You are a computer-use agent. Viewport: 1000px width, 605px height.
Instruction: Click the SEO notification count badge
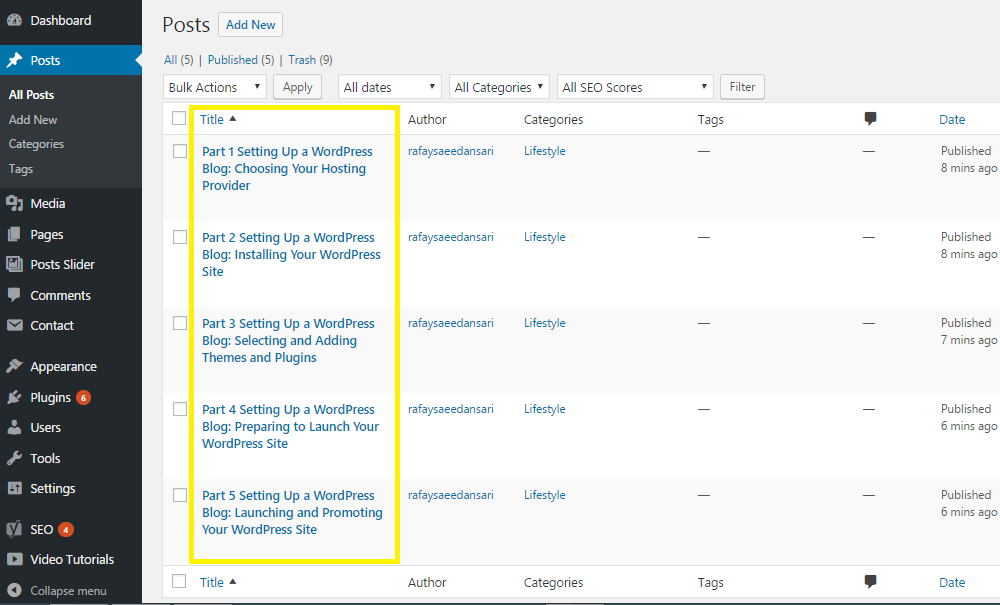tap(66, 530)
